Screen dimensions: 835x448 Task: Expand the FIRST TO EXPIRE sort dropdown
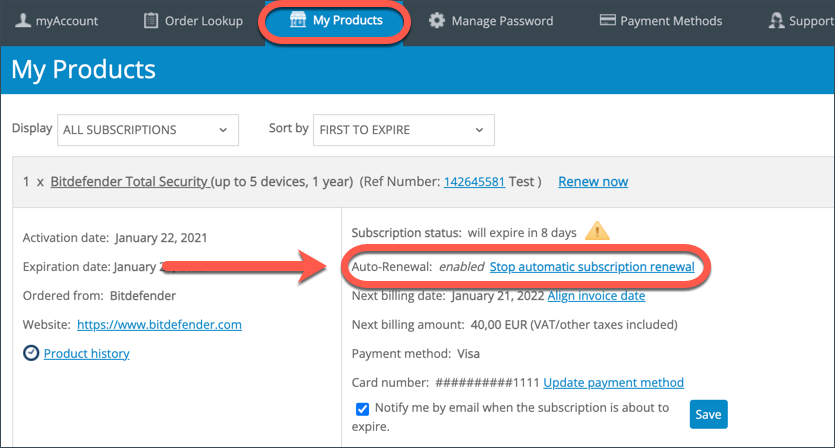click(404, 130)
